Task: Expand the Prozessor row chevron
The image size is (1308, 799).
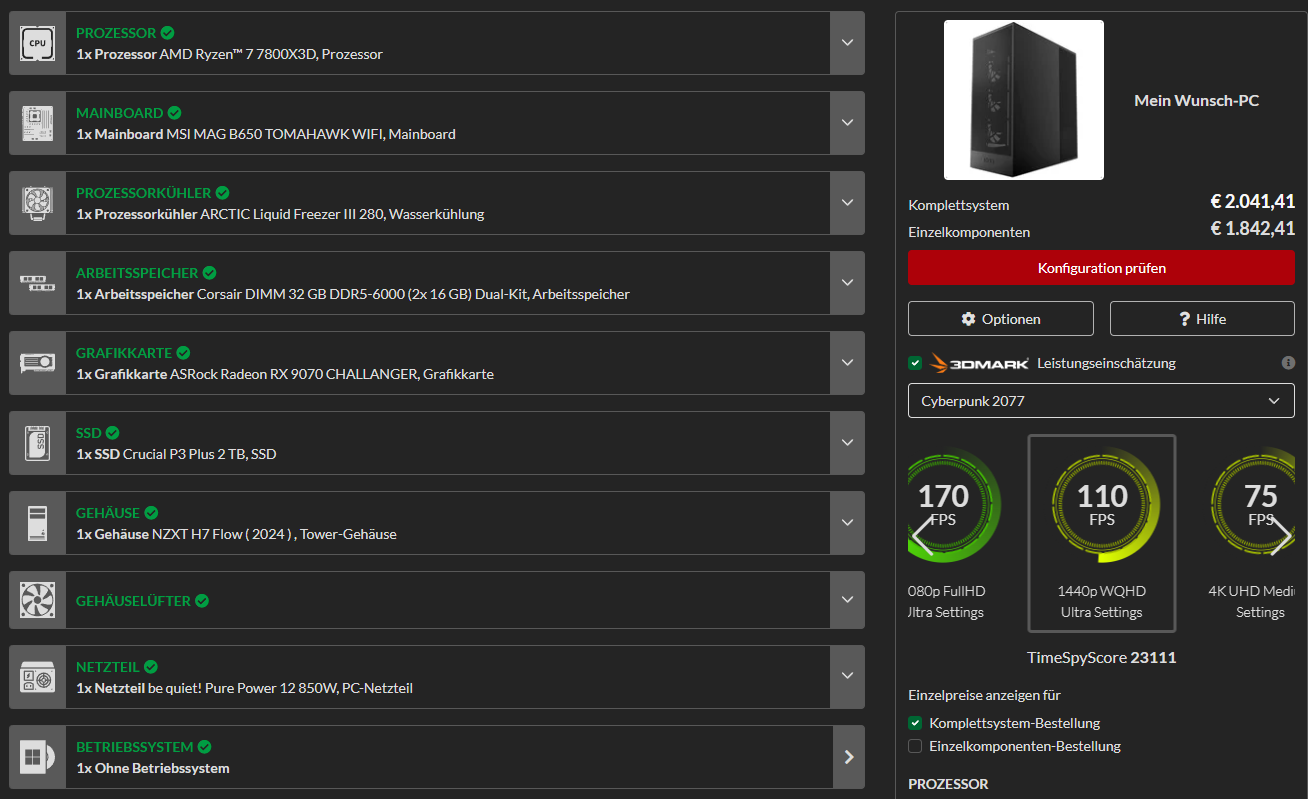Action: coord(847,43)
